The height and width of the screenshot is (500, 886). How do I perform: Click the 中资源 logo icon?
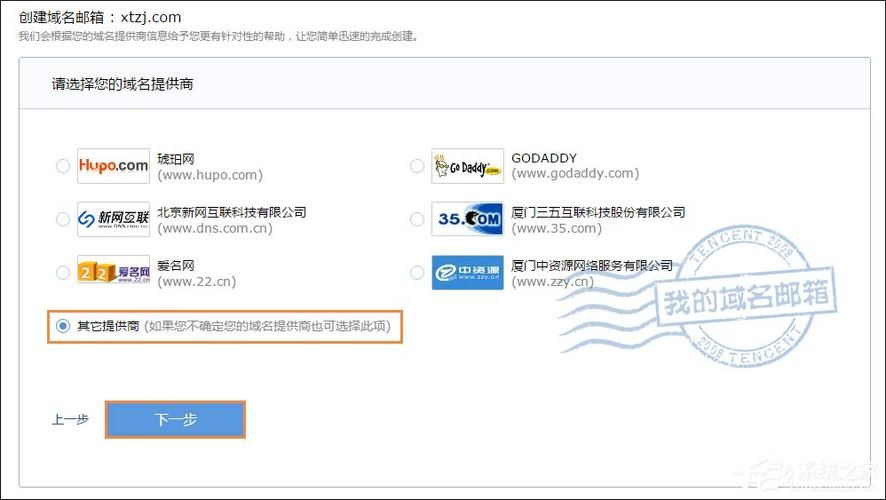[467, 272]
